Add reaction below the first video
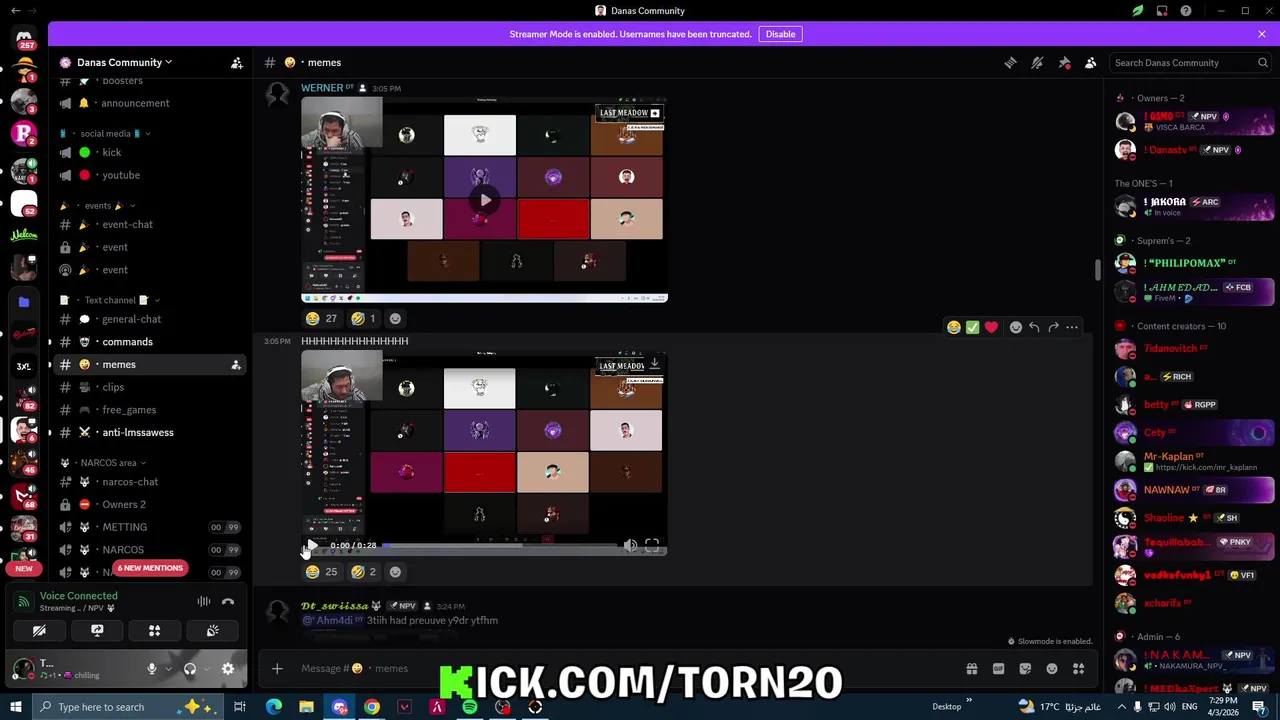 point(395,318)
